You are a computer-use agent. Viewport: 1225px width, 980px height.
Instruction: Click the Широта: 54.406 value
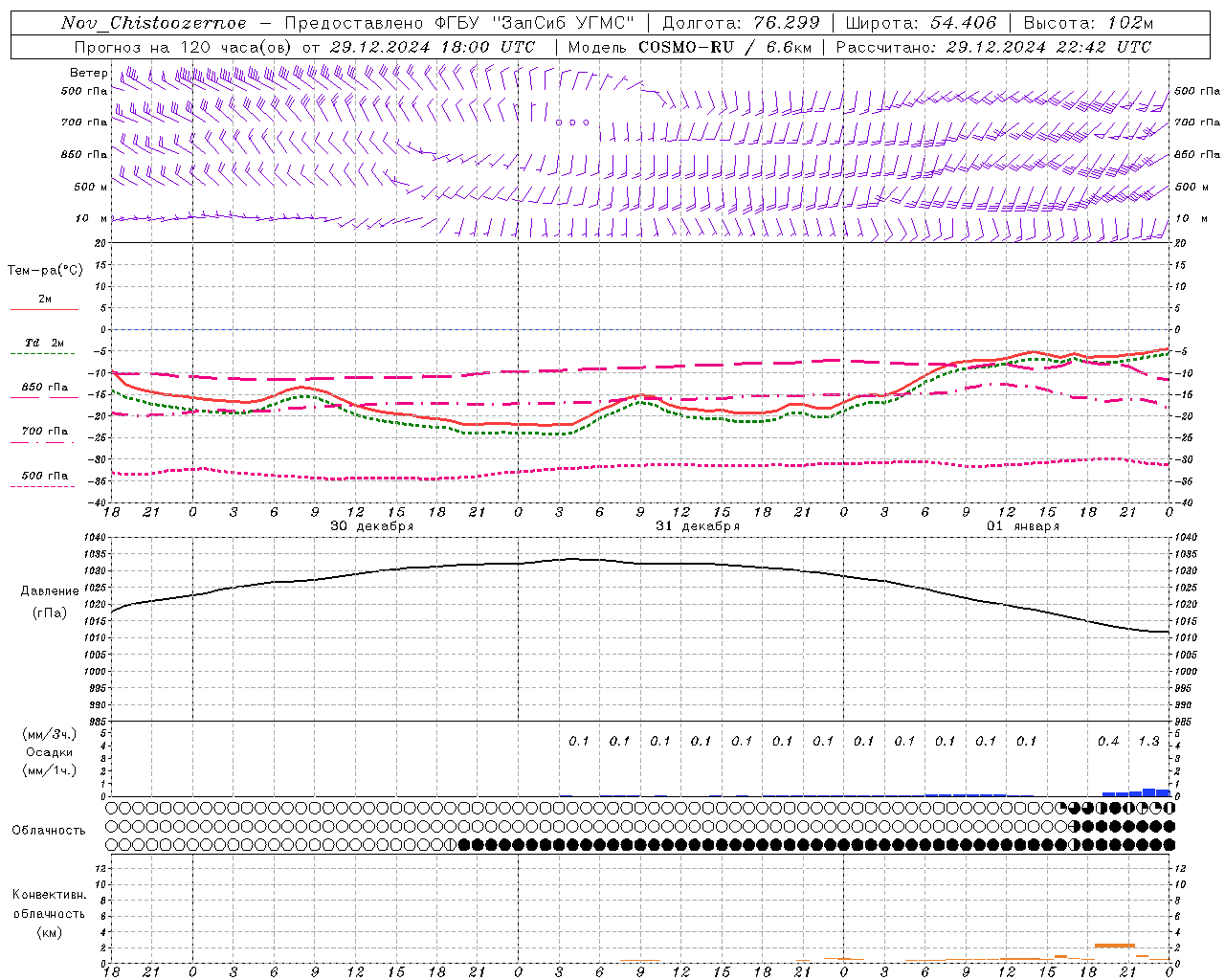pyautogui.click(x=921, y=23)
